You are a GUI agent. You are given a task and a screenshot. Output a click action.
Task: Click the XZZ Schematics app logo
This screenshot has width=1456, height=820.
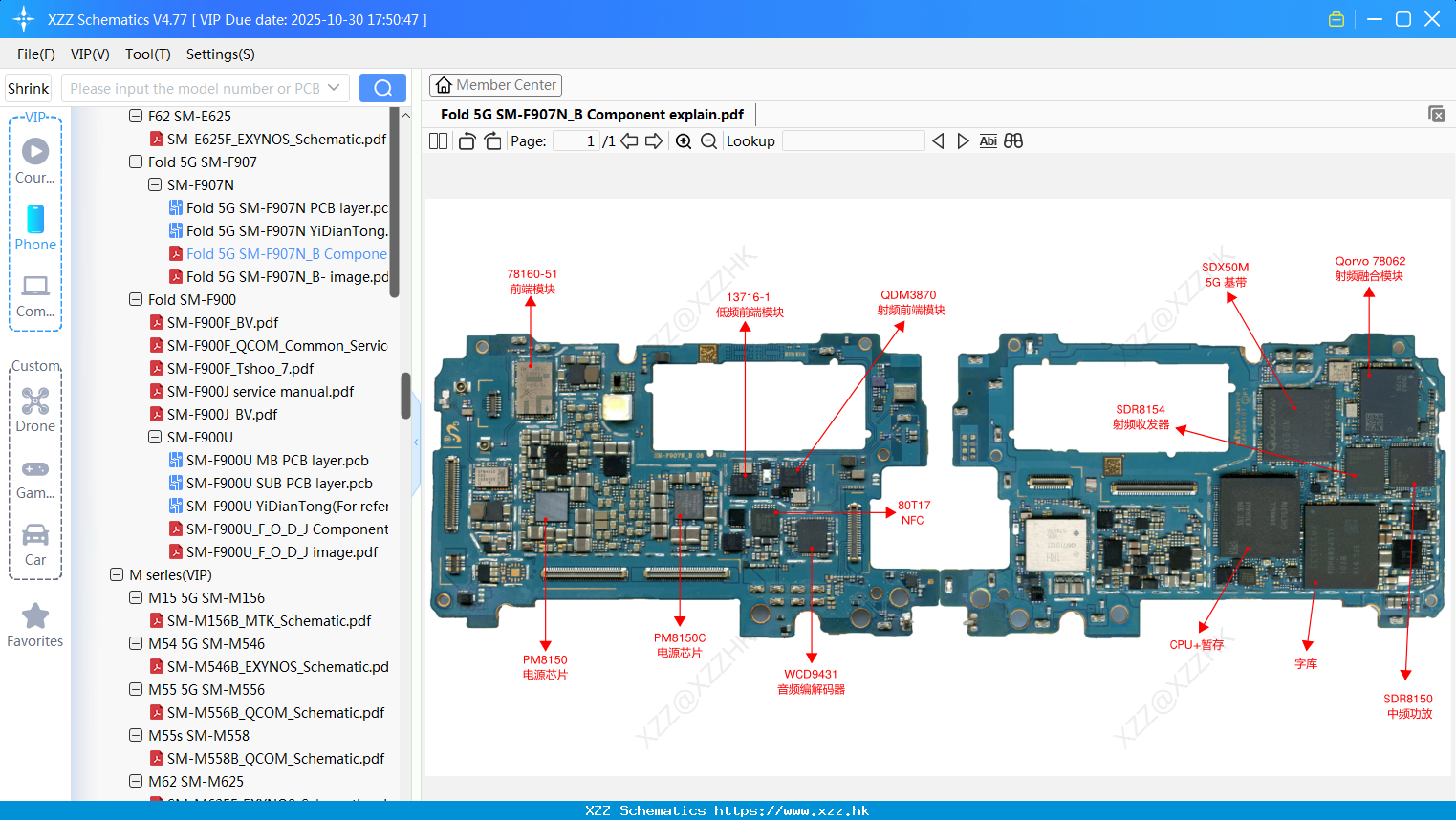[x=24, y=19]
